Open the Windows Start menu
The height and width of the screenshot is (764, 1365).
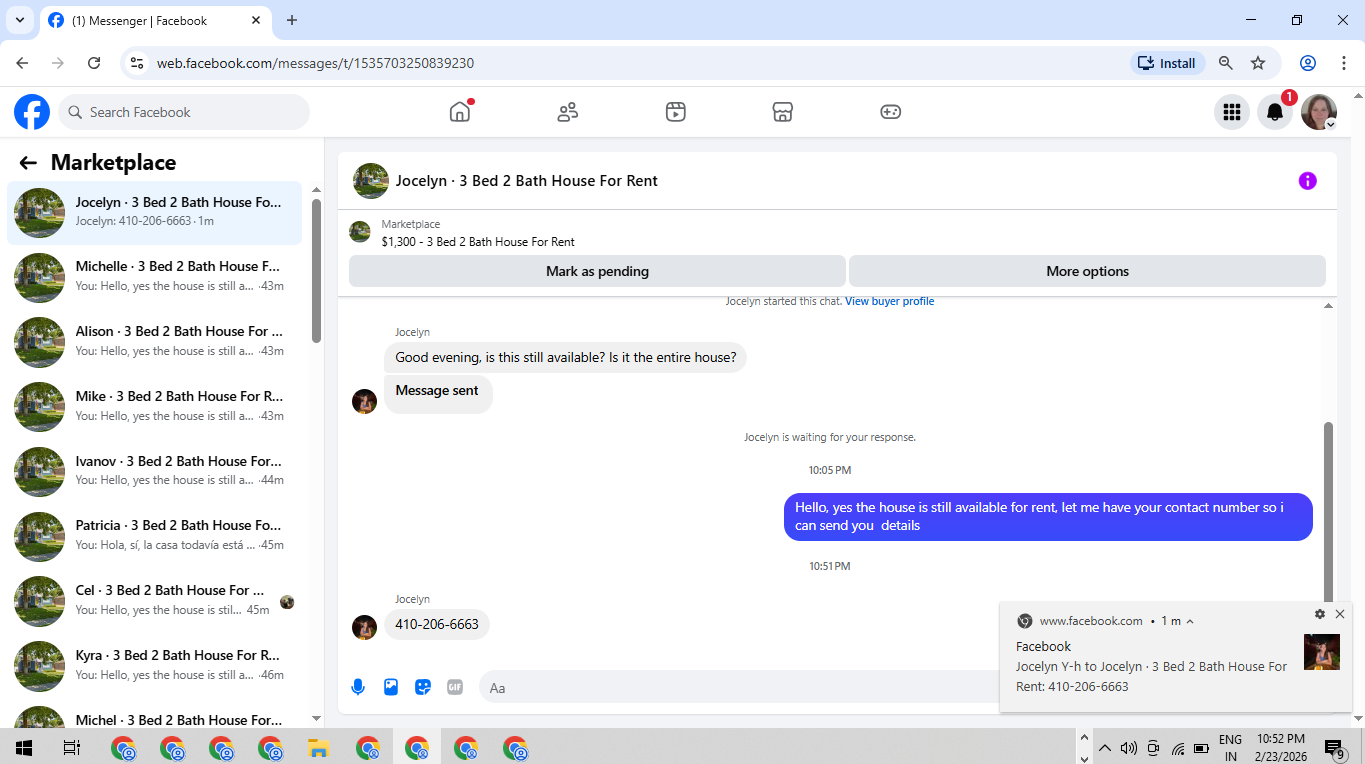pos(22,747)
